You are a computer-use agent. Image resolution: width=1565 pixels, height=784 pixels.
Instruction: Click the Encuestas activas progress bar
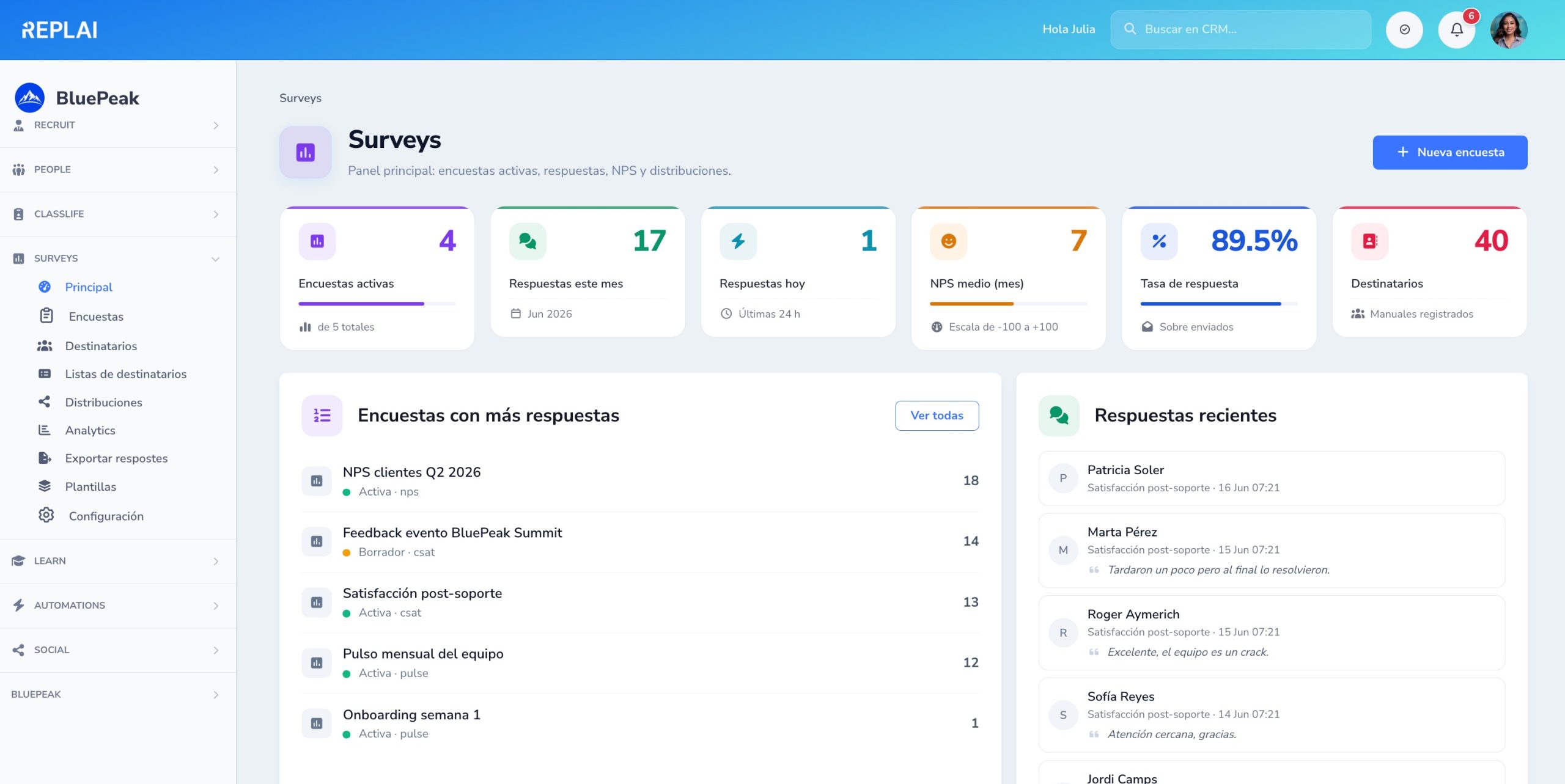[377, 304]
